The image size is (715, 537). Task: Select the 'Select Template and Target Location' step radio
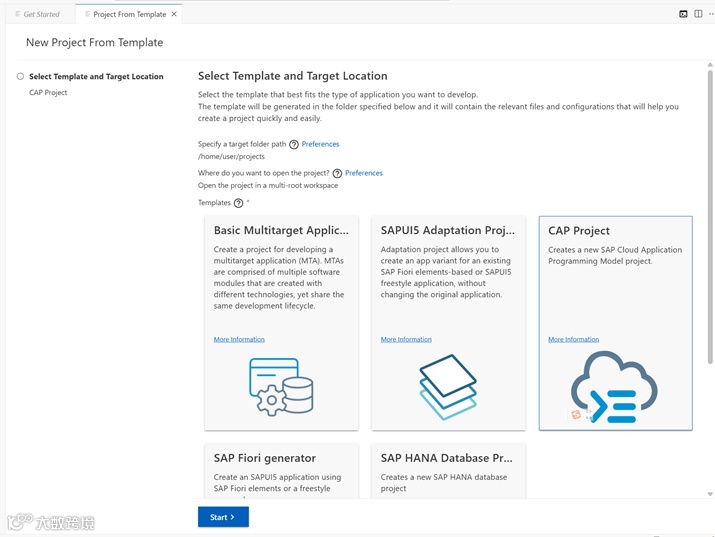tap(20, 76)
